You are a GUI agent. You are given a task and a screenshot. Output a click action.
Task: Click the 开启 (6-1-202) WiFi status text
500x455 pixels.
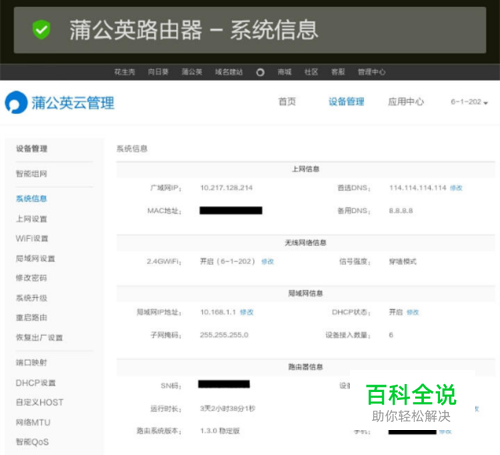tap(228, 261)
